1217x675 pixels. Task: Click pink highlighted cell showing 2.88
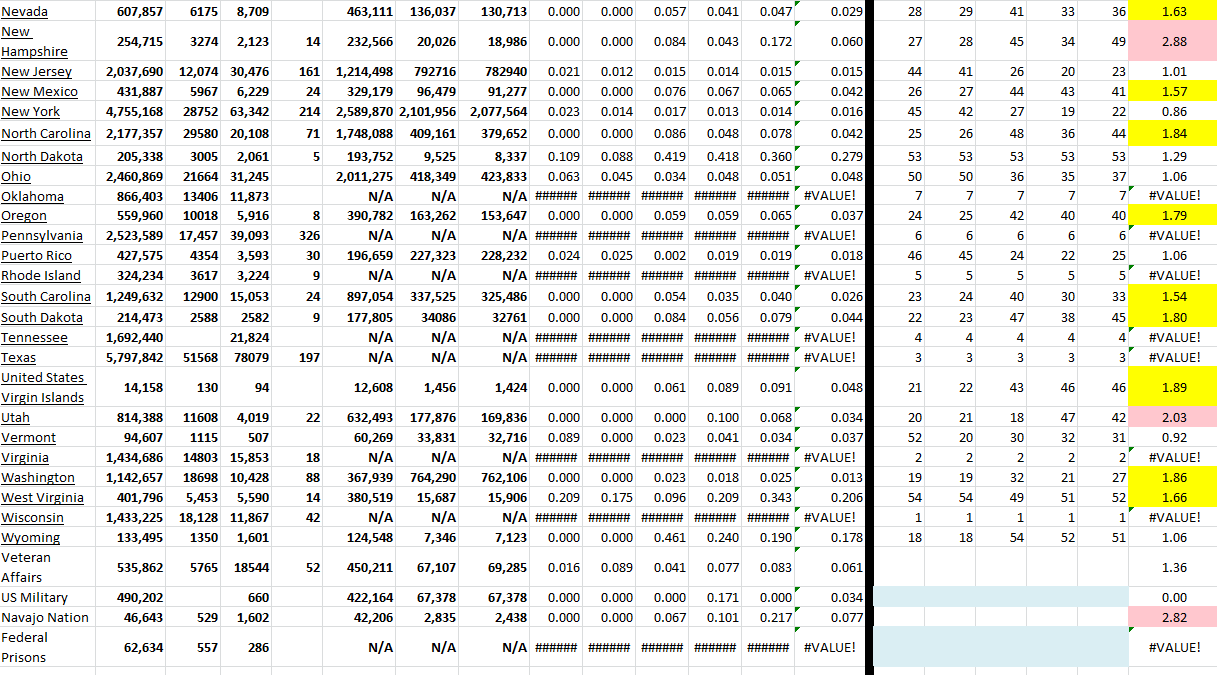[x=1172, y=42]
